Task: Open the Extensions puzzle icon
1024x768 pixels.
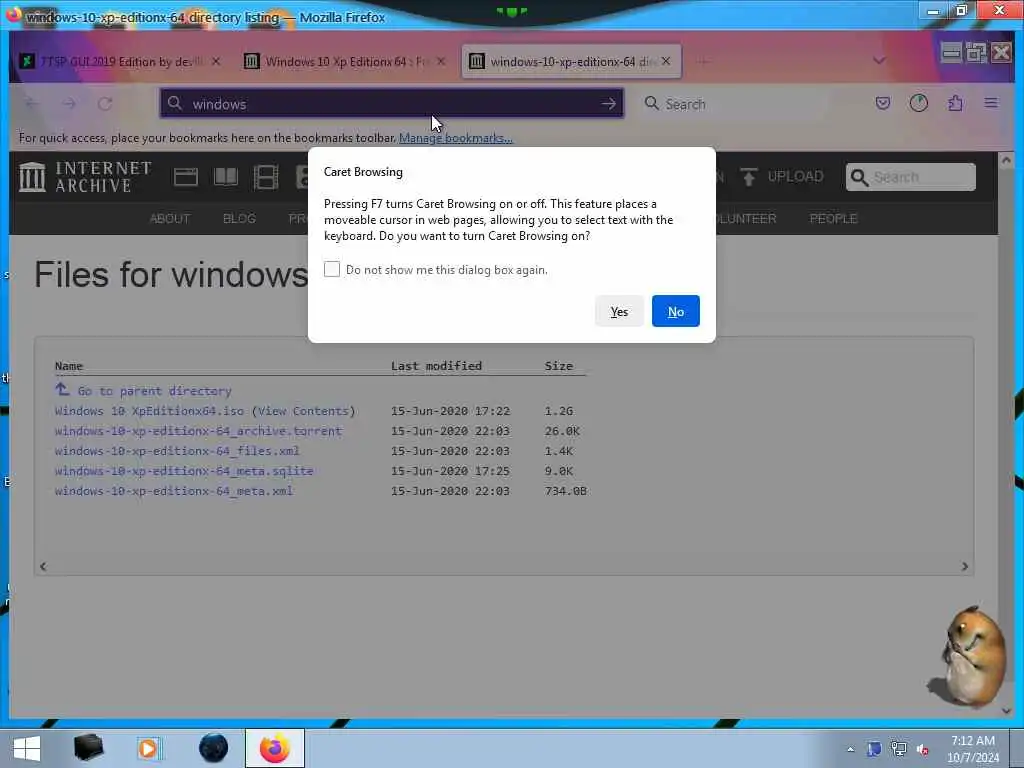Action: (x=955, y=103)
